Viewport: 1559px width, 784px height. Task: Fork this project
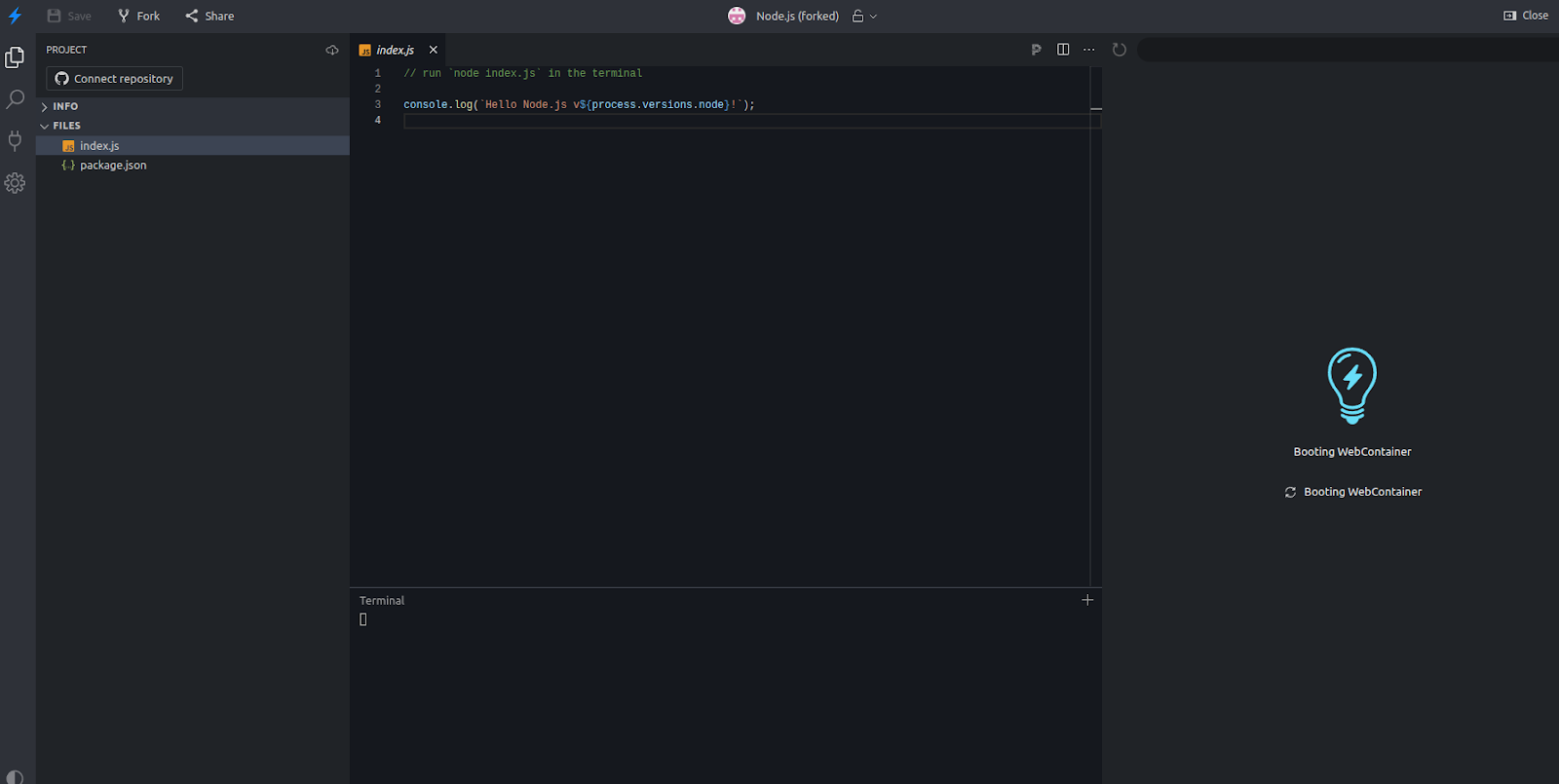click(138, 16)
